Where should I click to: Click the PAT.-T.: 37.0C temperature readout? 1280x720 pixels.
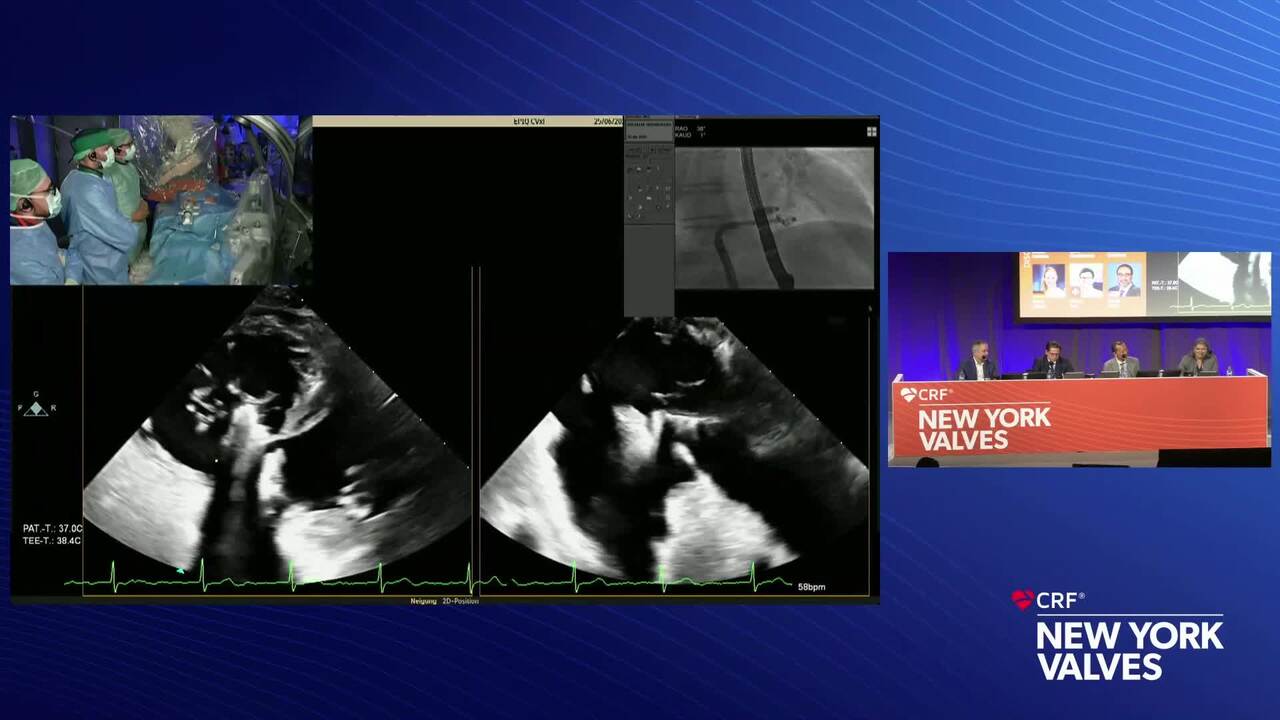pos(52,528)
